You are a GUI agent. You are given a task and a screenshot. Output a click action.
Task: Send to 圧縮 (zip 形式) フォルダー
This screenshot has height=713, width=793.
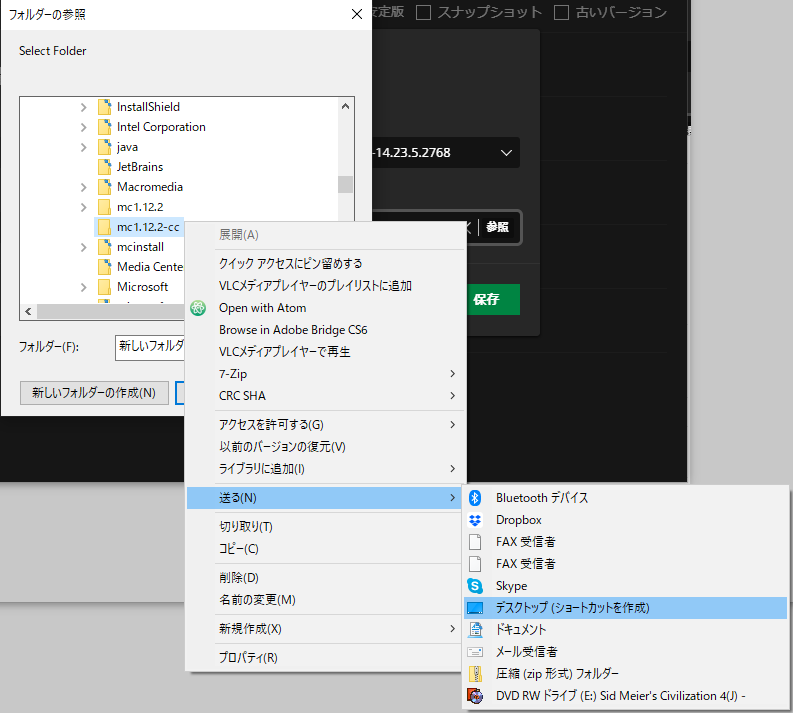pos(626,674)
